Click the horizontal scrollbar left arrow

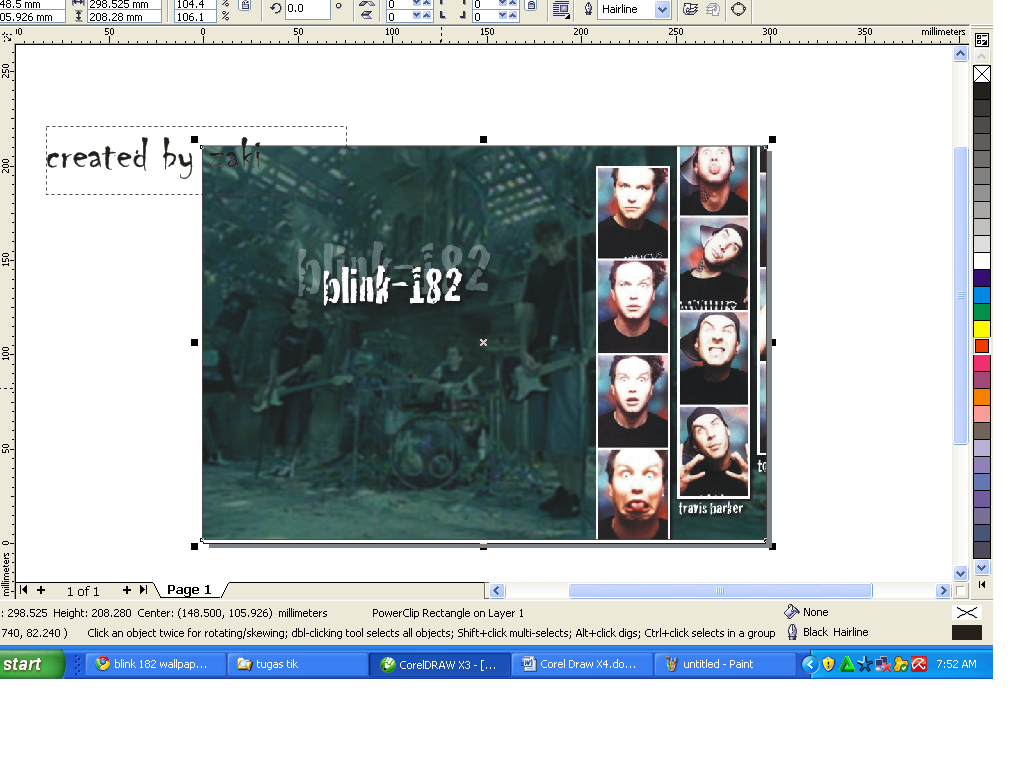[x=497, y=590]
